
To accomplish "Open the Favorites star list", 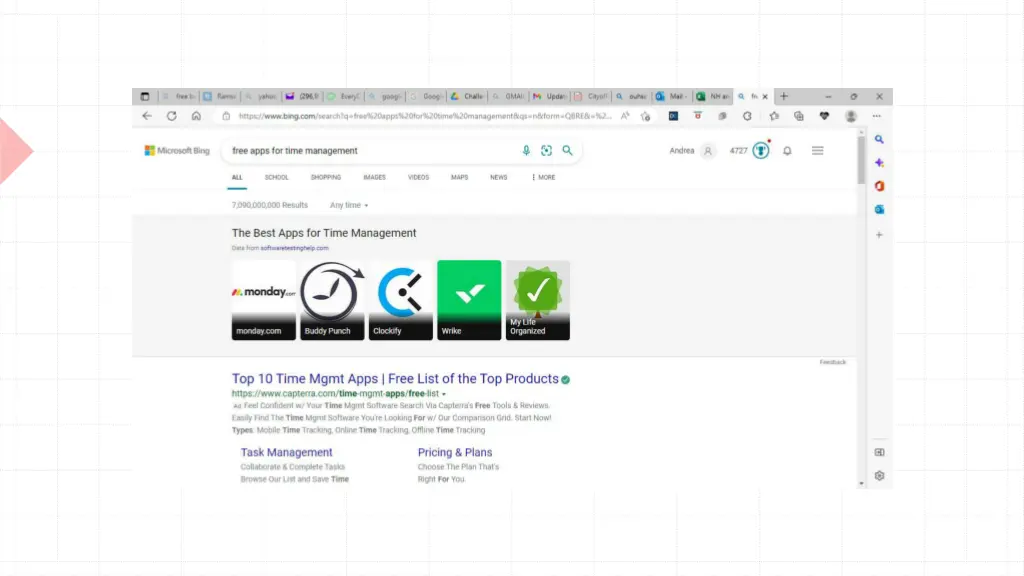I will 774,116.
